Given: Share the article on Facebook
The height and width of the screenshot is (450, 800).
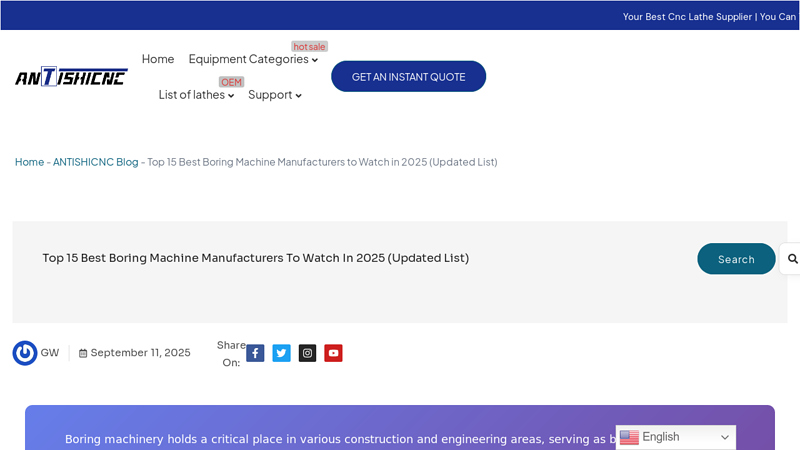Looking at the screenshot, I should pos(255,353).
